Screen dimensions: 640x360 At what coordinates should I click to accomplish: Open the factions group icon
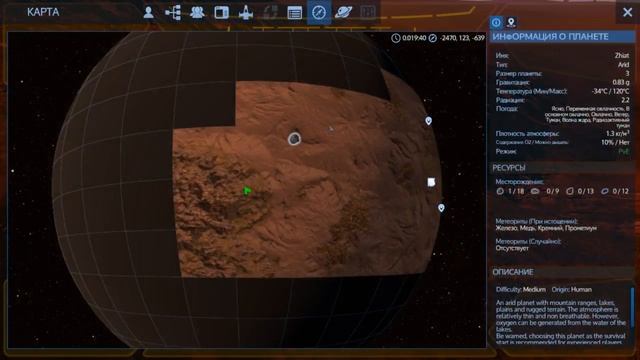pyautogui.click(x=197, y=12)
